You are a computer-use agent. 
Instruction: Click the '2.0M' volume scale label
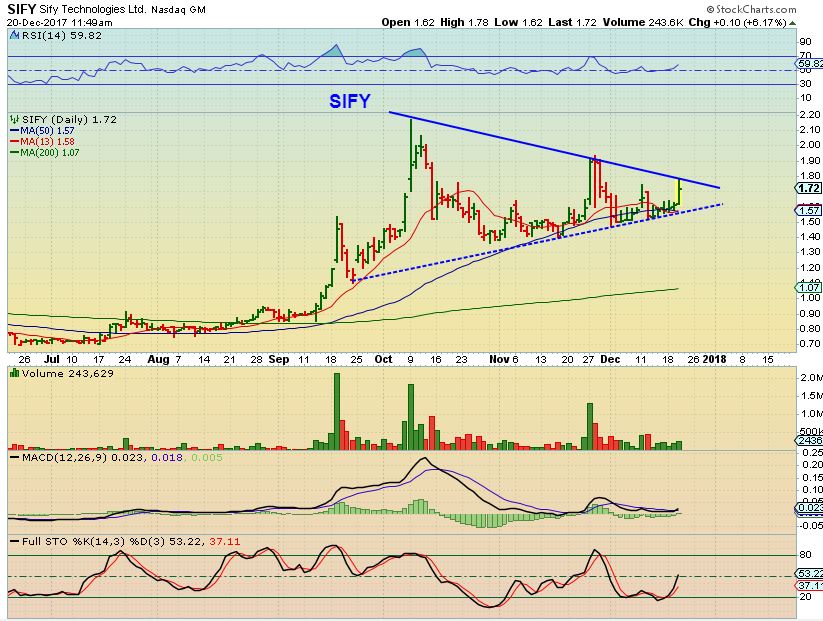click(x=811, y=377)
